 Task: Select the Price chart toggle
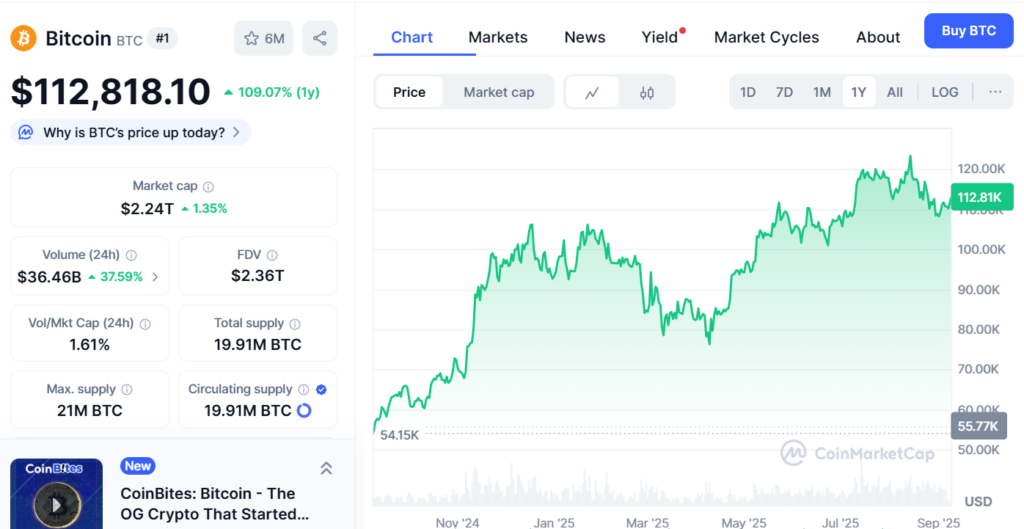click(409, 92)
